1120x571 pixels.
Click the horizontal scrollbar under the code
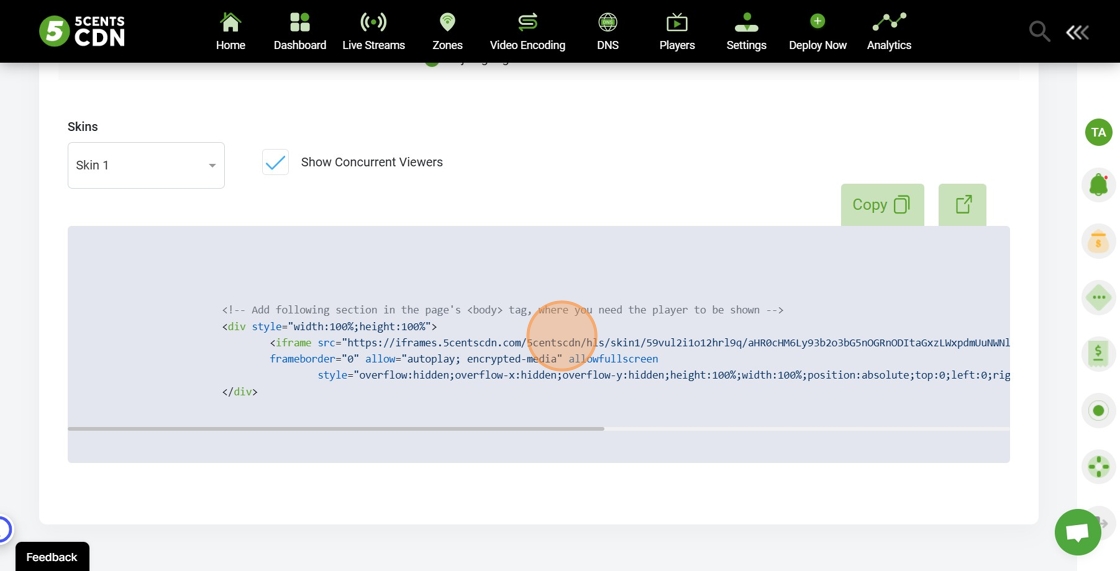click(x=336, y=429)
